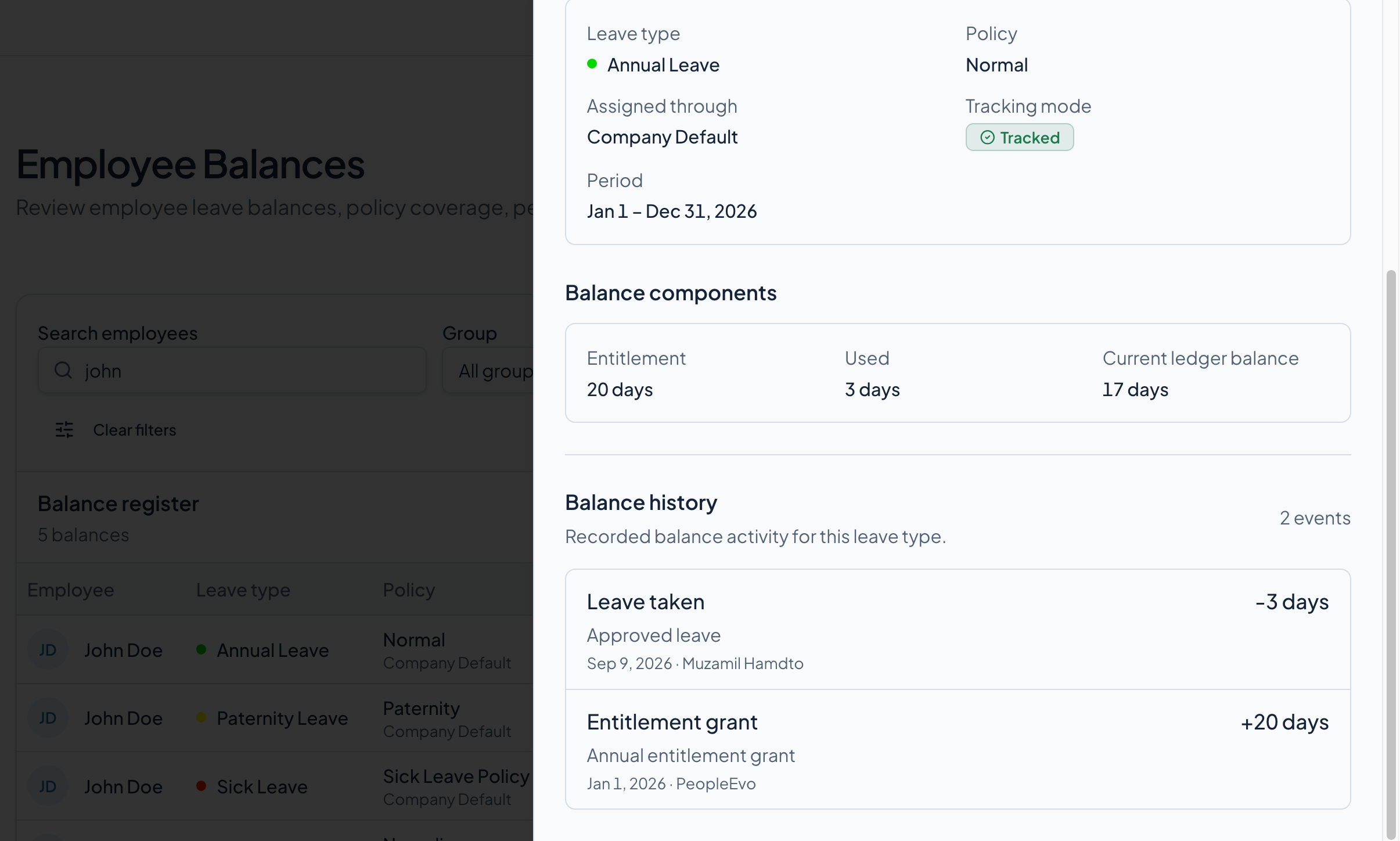The width and height of the screenshot is (1400, 841).
Task: Click the 2 events count
Action: [1315, 517]
